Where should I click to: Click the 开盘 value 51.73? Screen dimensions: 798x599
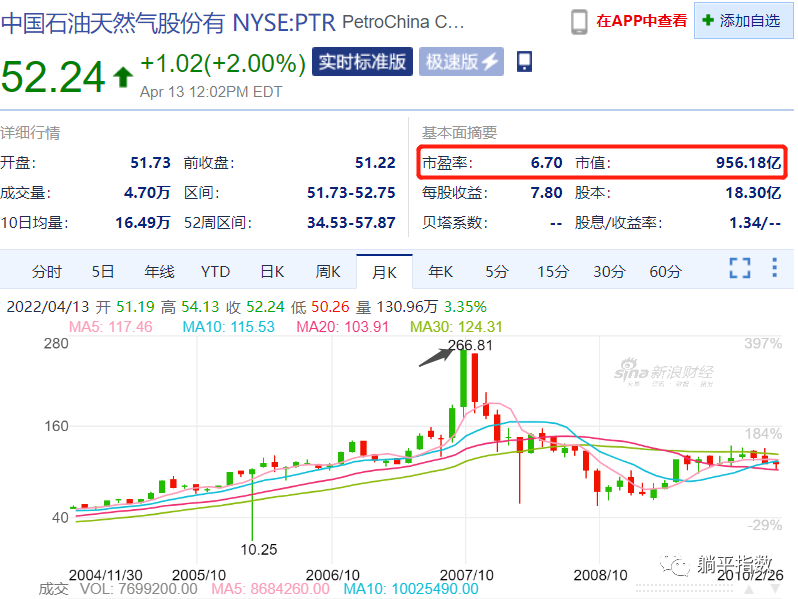[150, 163]
